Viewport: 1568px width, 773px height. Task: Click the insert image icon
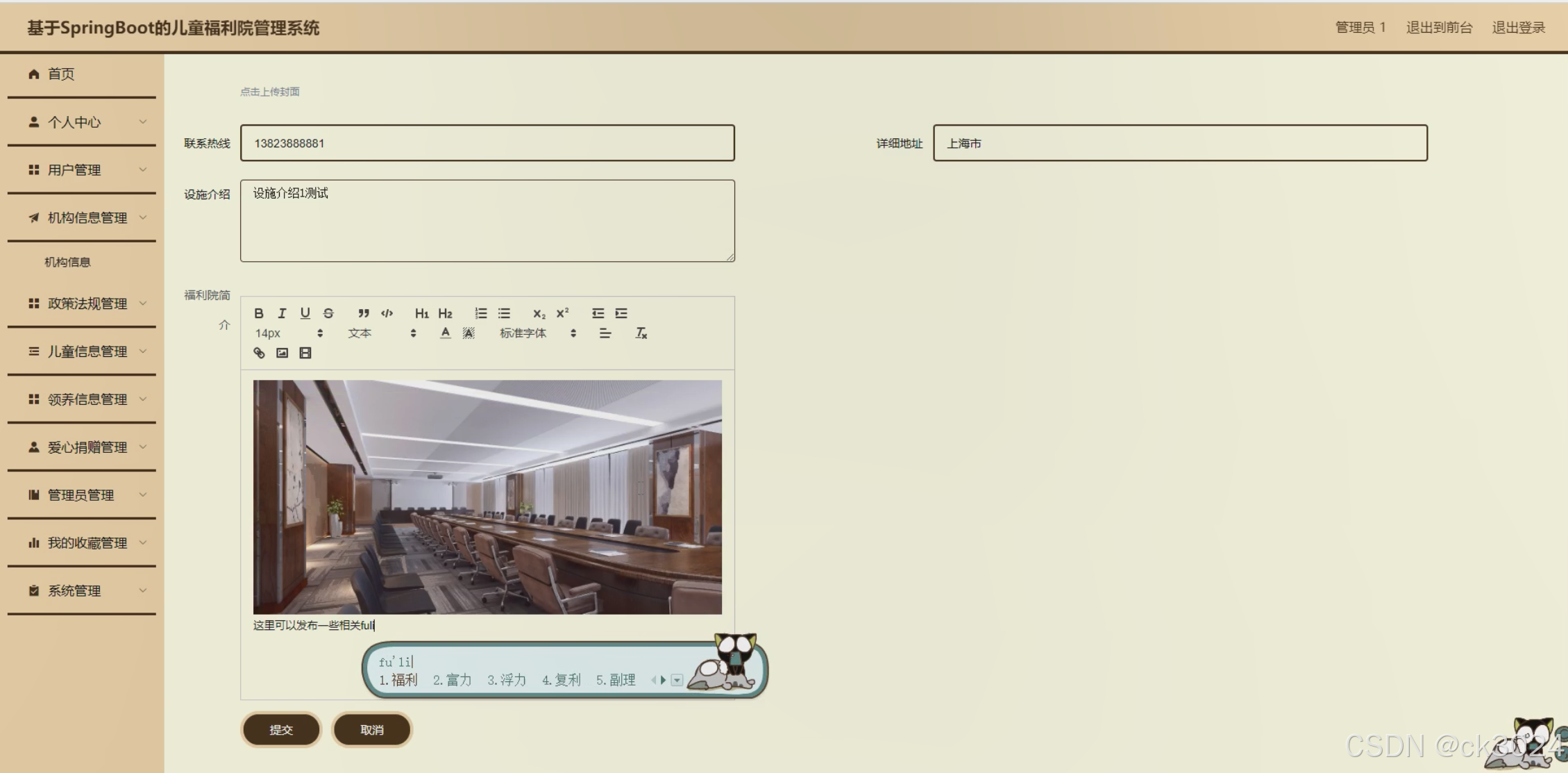click(282, 353)
